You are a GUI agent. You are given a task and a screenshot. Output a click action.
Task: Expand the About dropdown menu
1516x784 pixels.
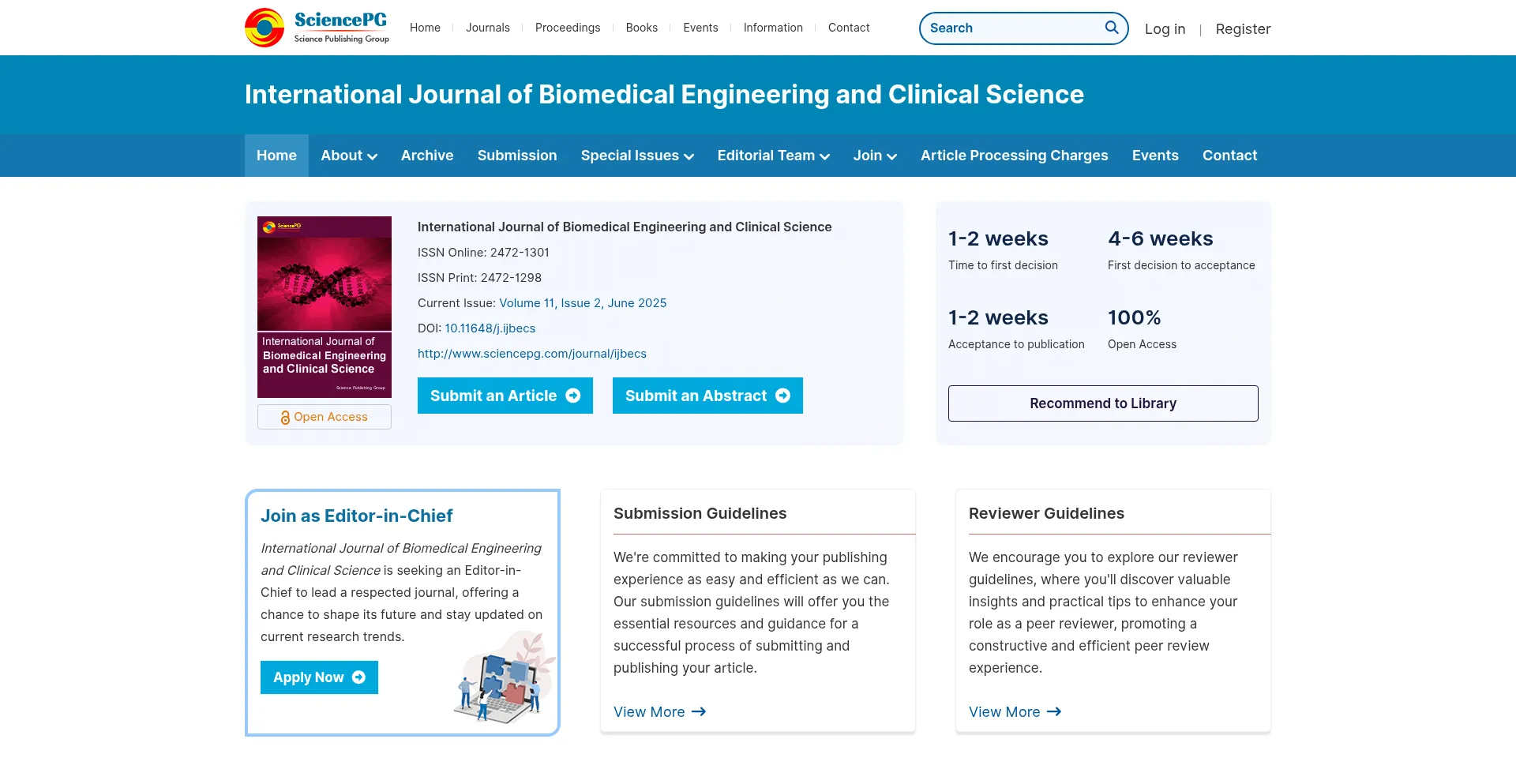tap(349, 156)
